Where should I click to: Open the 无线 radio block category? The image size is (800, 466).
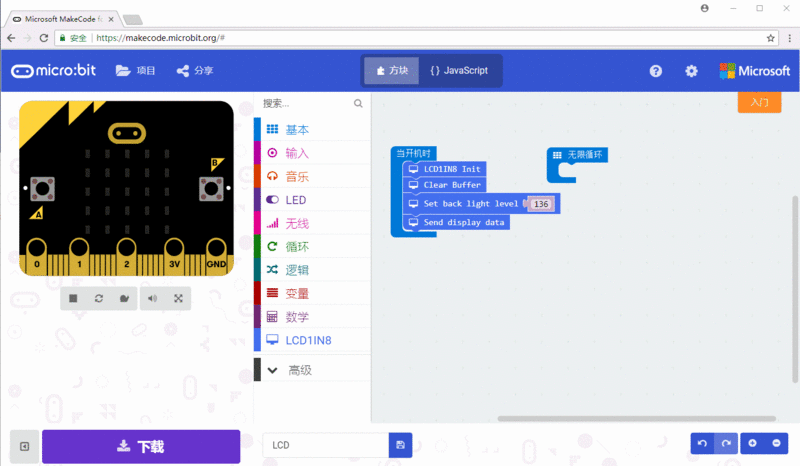(x=312, y=223)
